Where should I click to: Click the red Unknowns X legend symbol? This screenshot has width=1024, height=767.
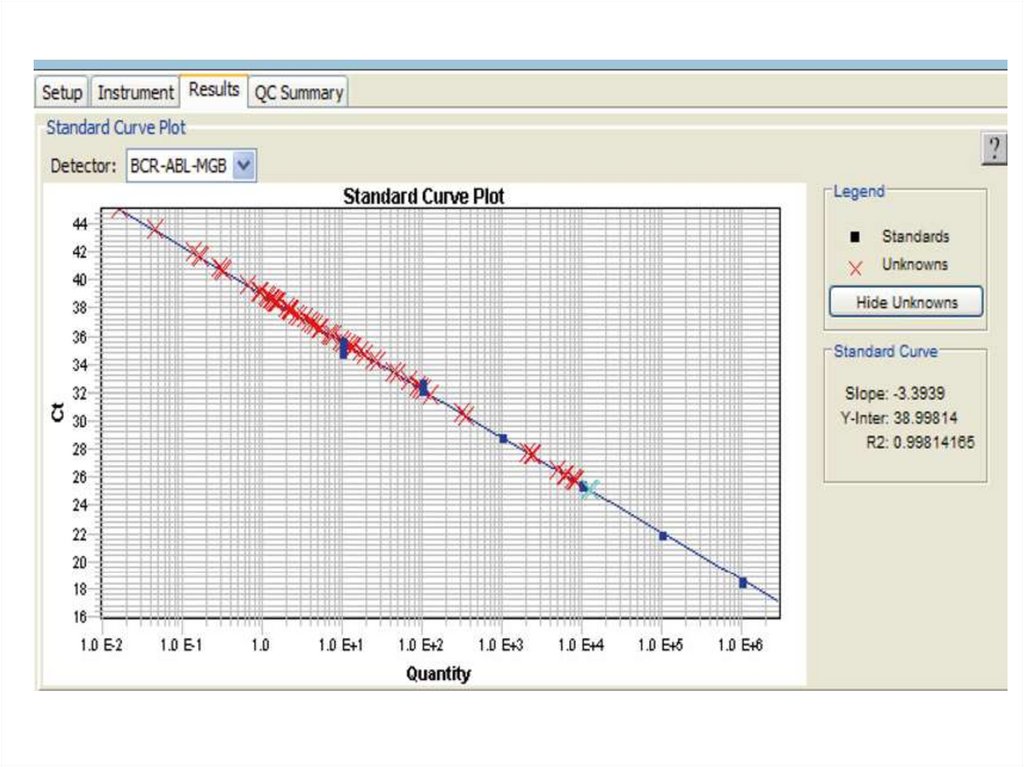click(855, 267)
